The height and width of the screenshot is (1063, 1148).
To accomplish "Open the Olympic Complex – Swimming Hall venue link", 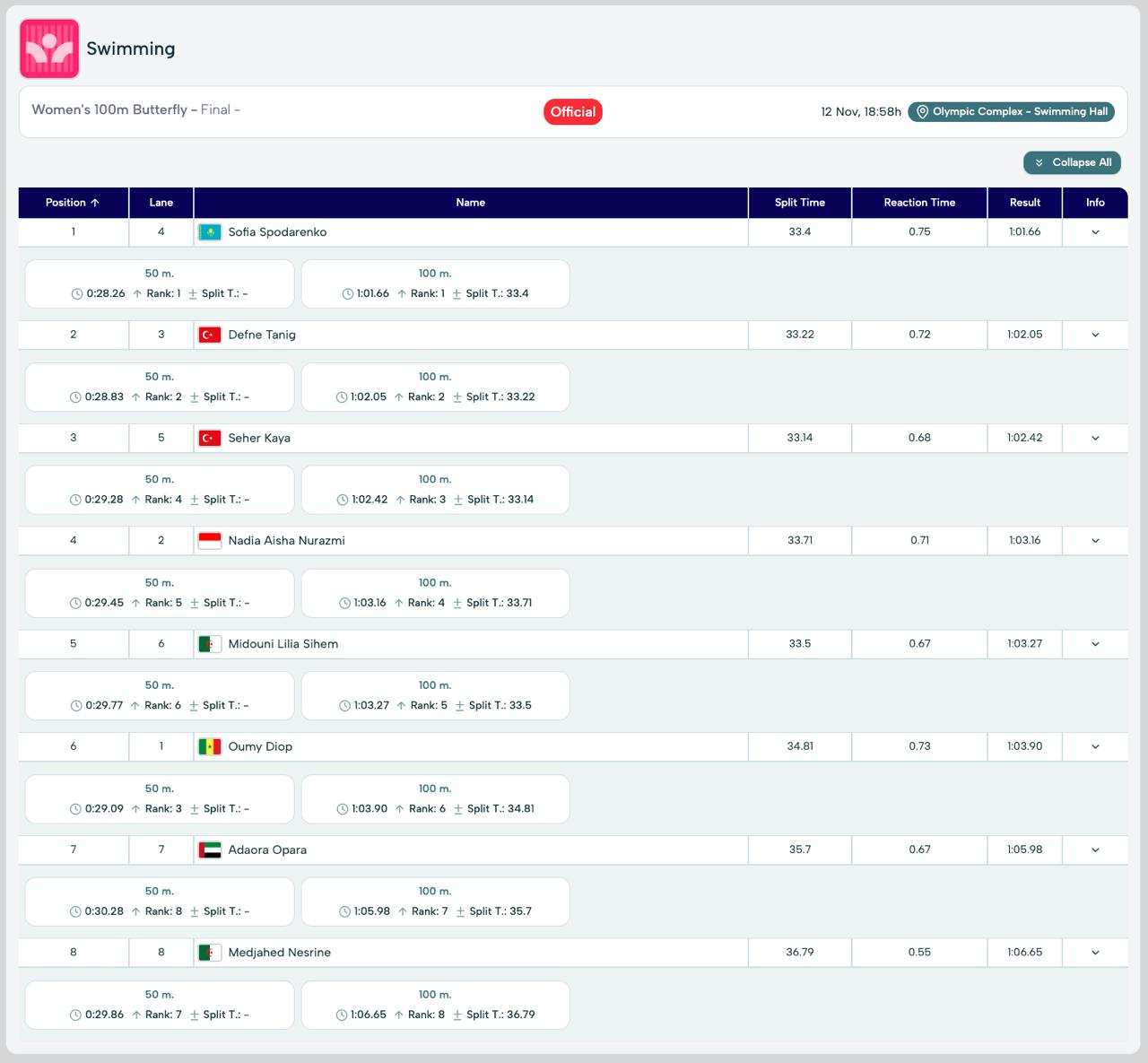I will pyautogui.click(x=1020, y=112).
